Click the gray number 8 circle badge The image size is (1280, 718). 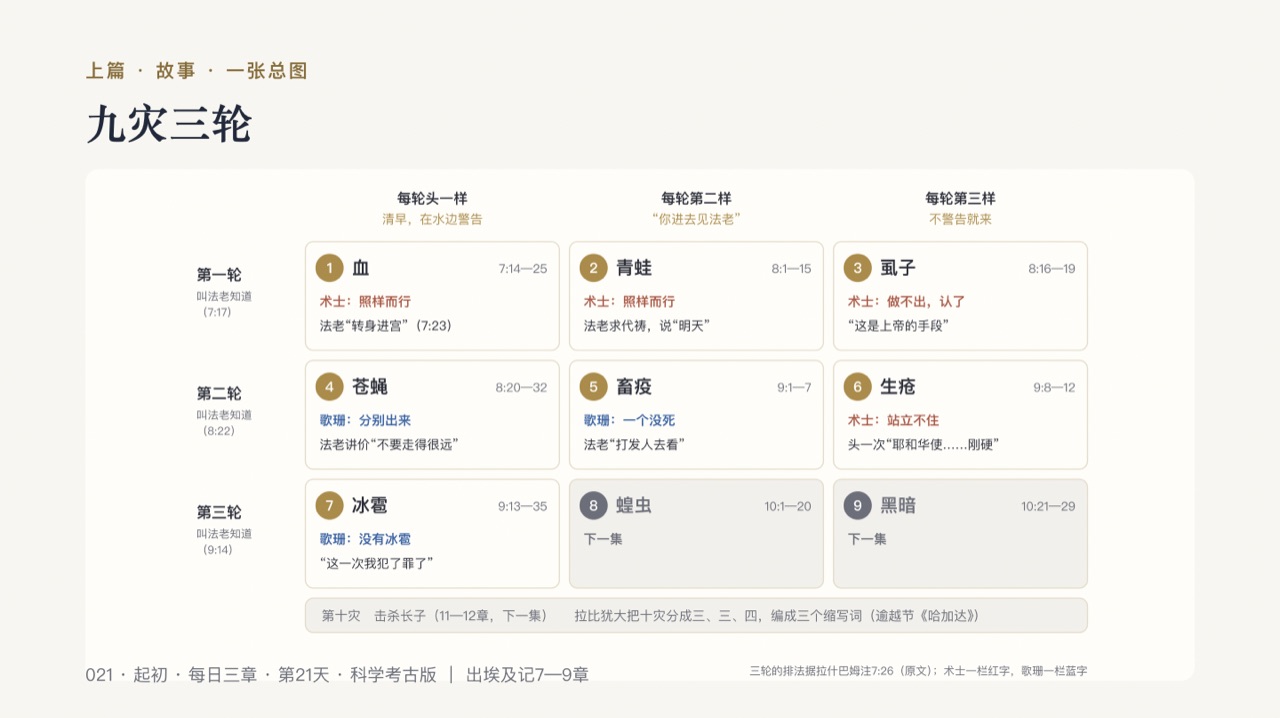pyautogui.click(x=593, y=506)
